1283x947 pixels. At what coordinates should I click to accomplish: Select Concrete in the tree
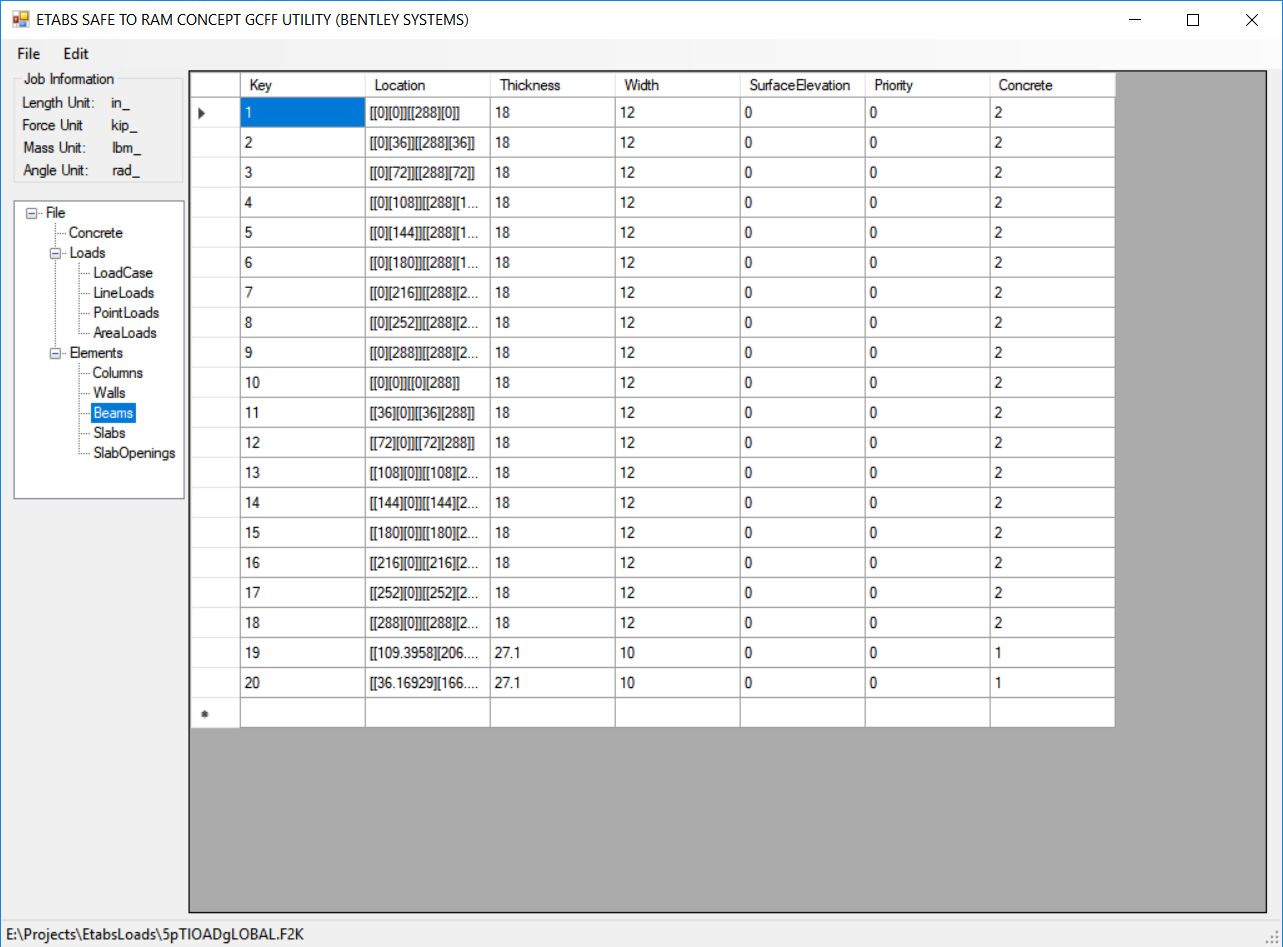tap(95, 233)
